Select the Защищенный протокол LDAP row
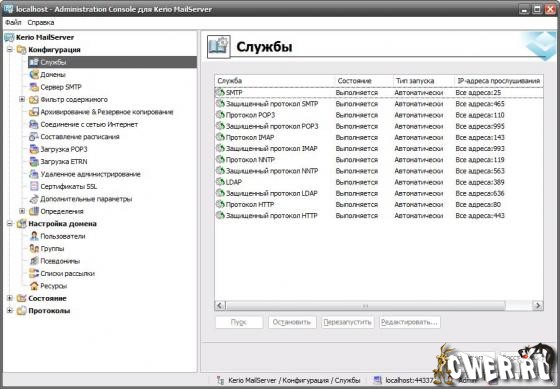Viewport: 560px width, 389px height. [379, 193]
